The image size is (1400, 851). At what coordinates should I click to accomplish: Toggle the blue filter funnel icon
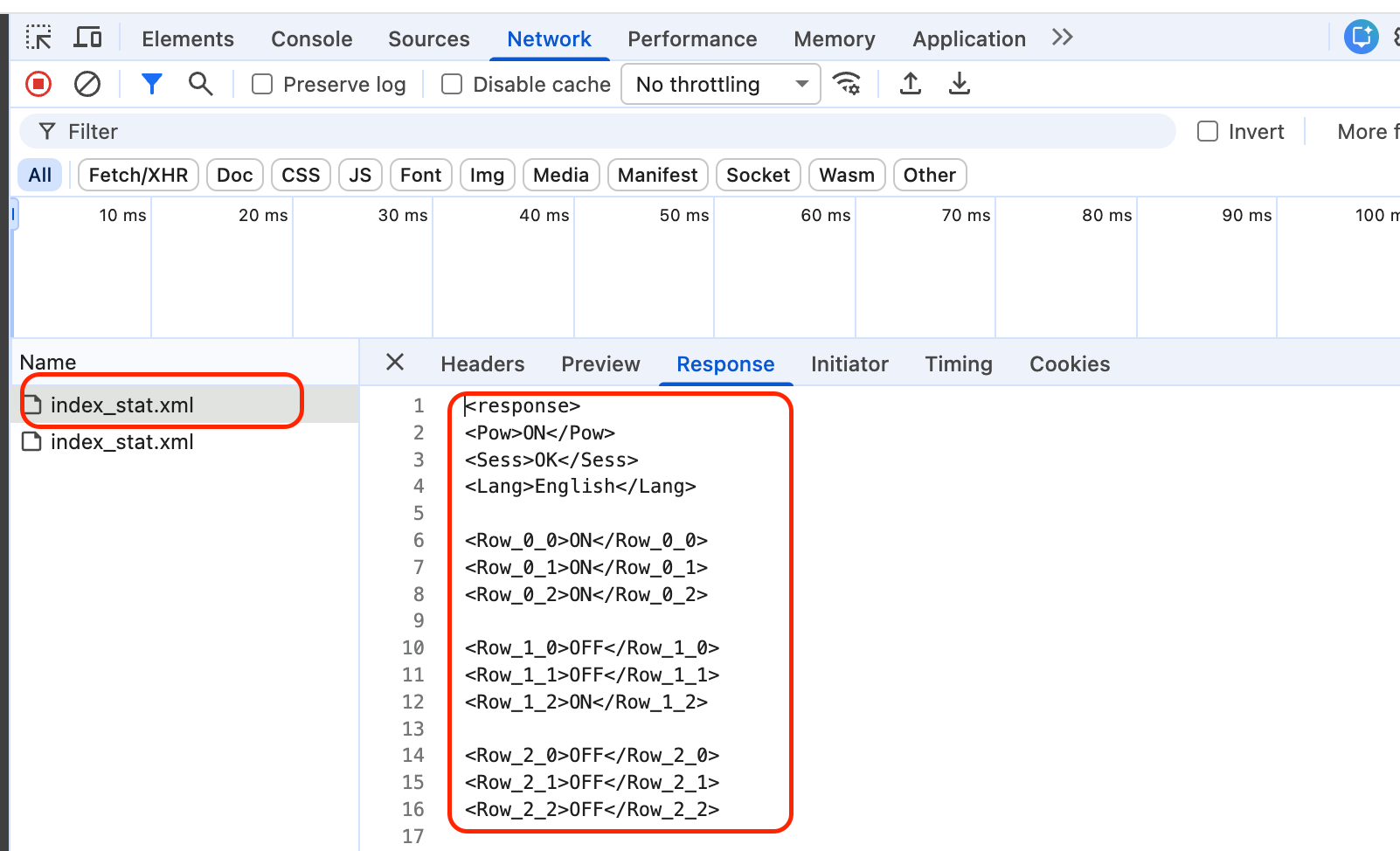pyautogui.click(x=152, y=84)
